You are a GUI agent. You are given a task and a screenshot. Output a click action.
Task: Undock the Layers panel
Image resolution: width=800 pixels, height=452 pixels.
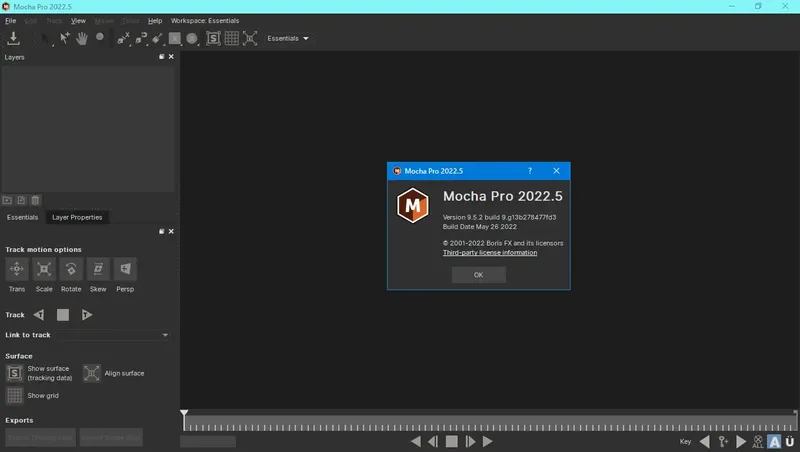click(x=162, y=57)
